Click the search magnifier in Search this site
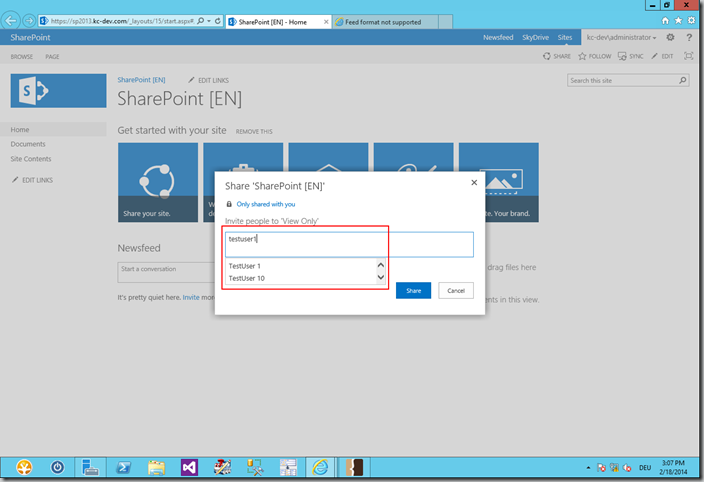This screenshot has width=704, height=482. [x=682, y=80]
